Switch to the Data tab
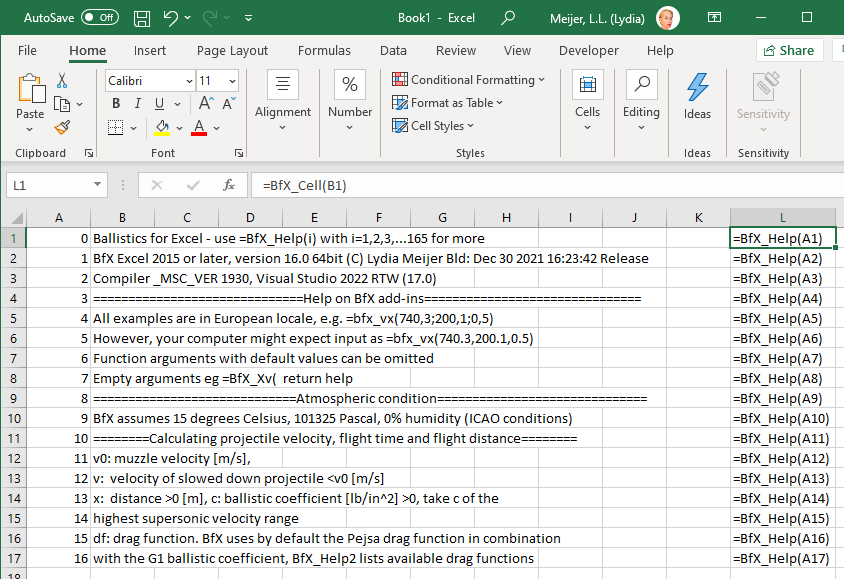844x579 pixels. [393, 51]
